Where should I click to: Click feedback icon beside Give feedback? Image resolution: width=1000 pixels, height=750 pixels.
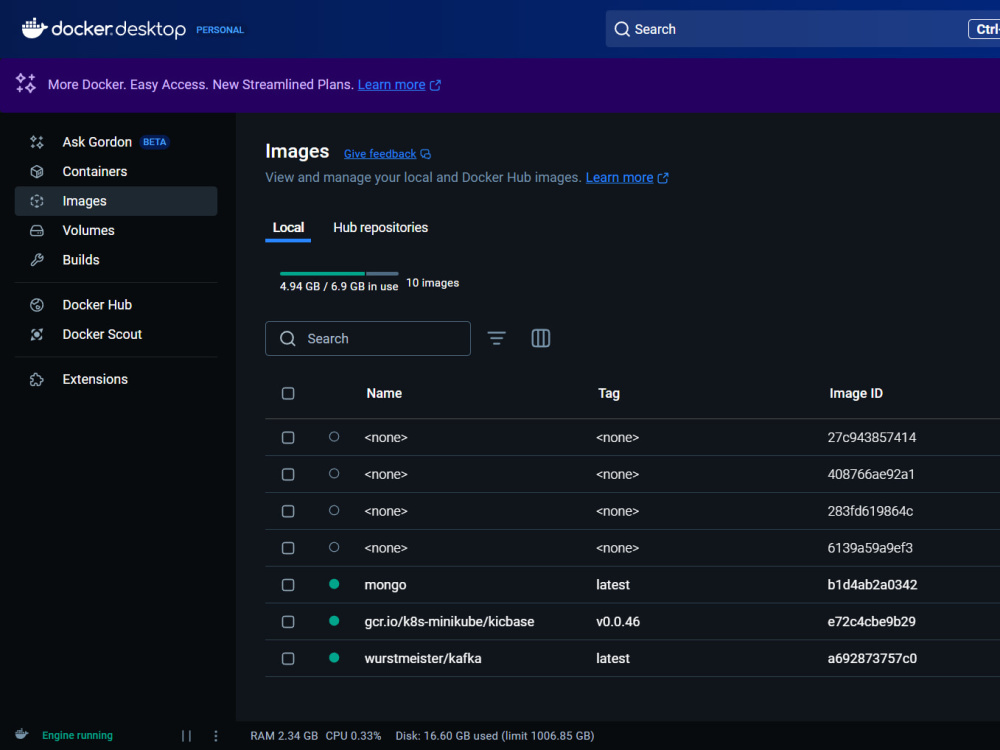pos(426,154)
